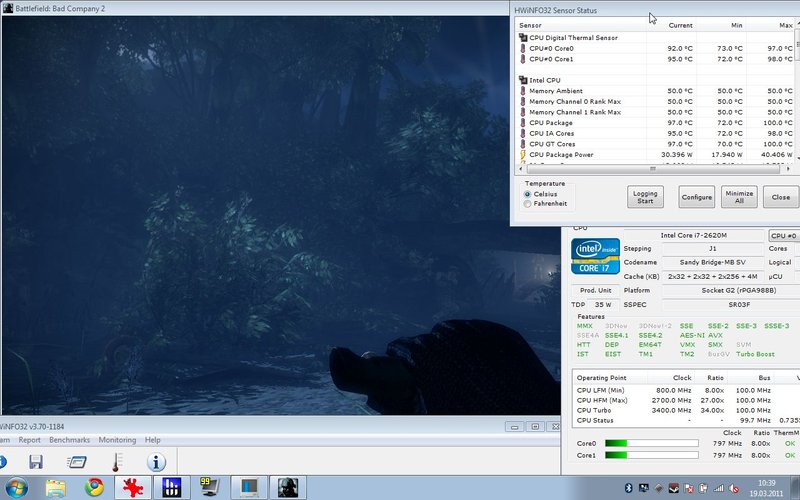
Task: Click the Turbo Boost feature label
Action: [755, 354]
